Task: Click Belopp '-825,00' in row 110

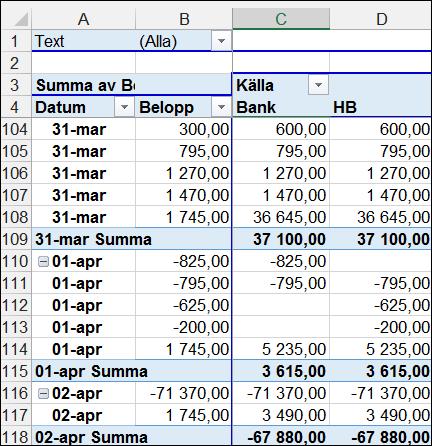Action: click(184, 261)
